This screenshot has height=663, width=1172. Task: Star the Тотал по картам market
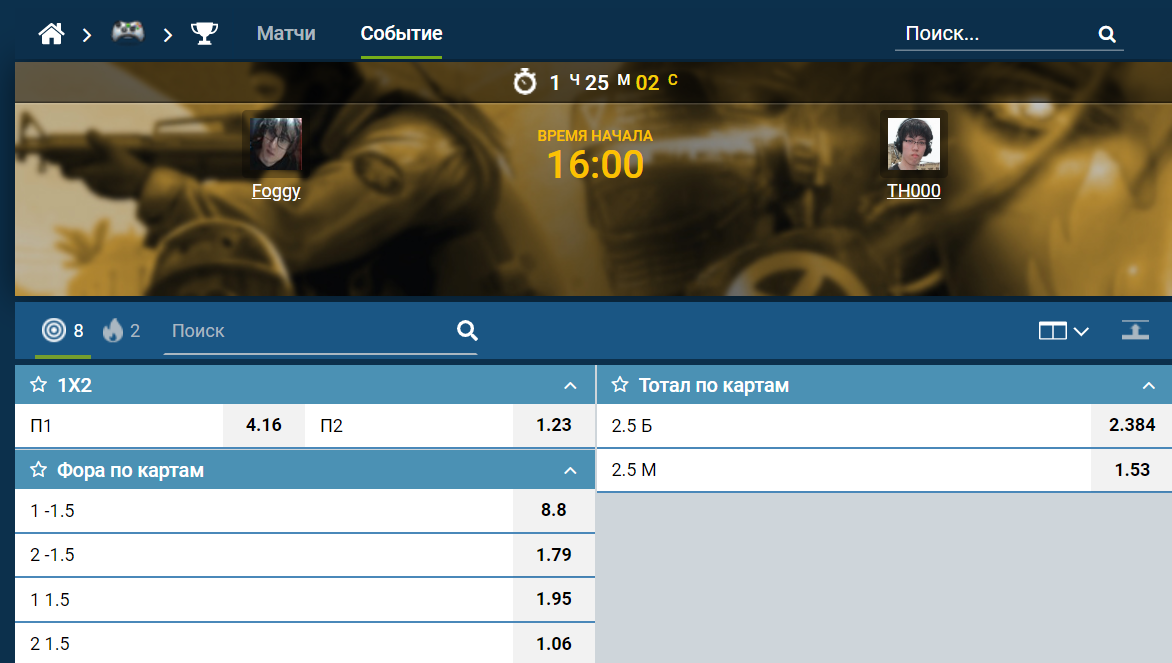coord(620,385)
